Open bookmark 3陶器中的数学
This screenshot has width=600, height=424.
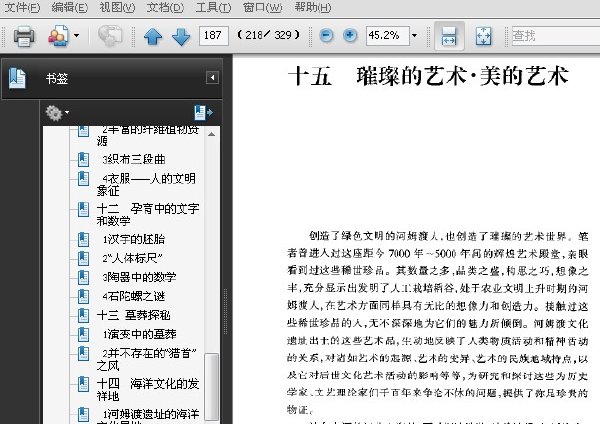(139, 277)
